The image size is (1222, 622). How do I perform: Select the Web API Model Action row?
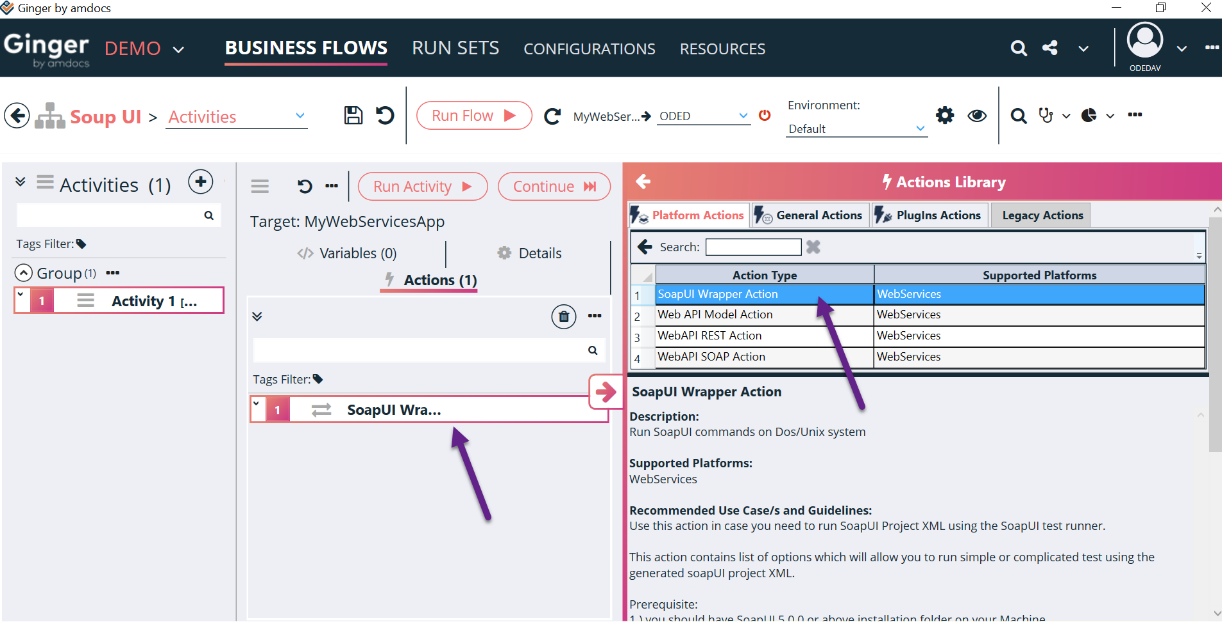(918, 315)
